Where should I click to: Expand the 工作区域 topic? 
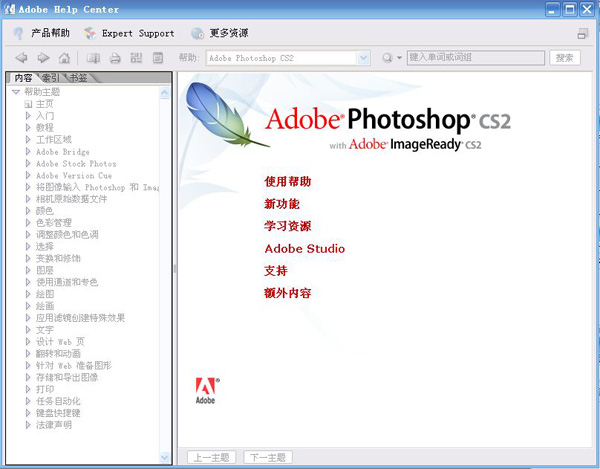[x=28, y=139]
